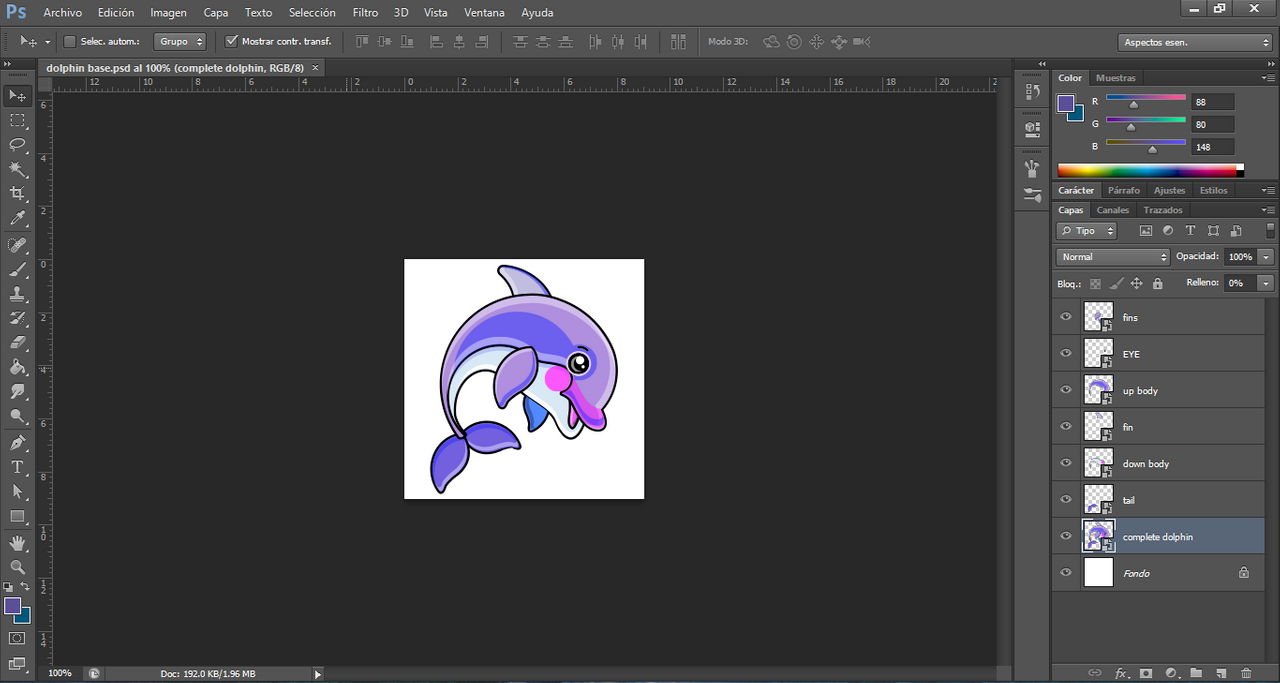Select the Magic Wand tool
Screen dimensions: 1280x683
coord(17,169)
